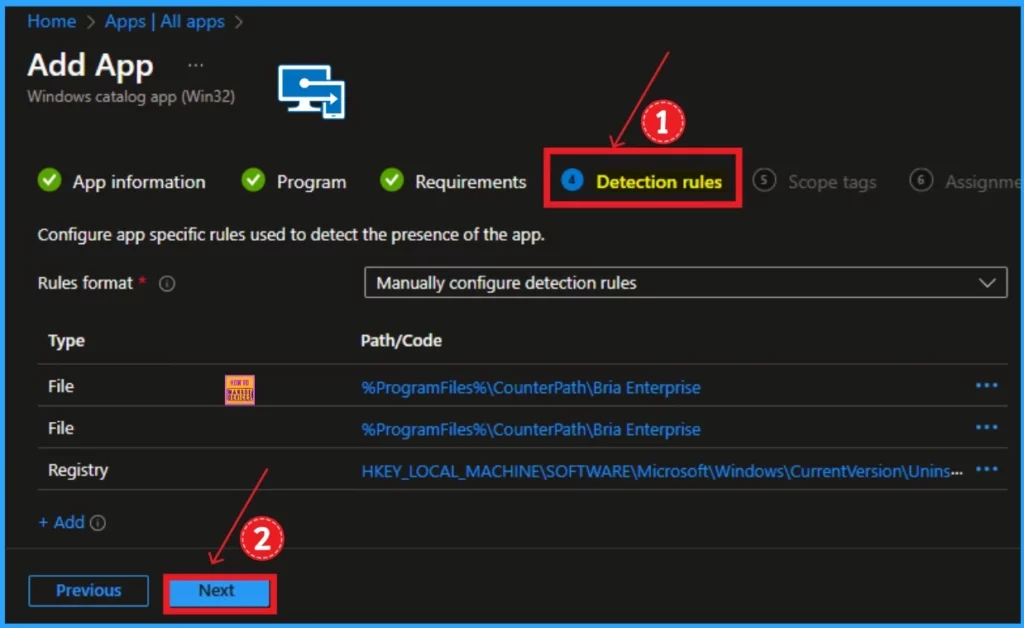Select the second File type cell

point(61,428)
